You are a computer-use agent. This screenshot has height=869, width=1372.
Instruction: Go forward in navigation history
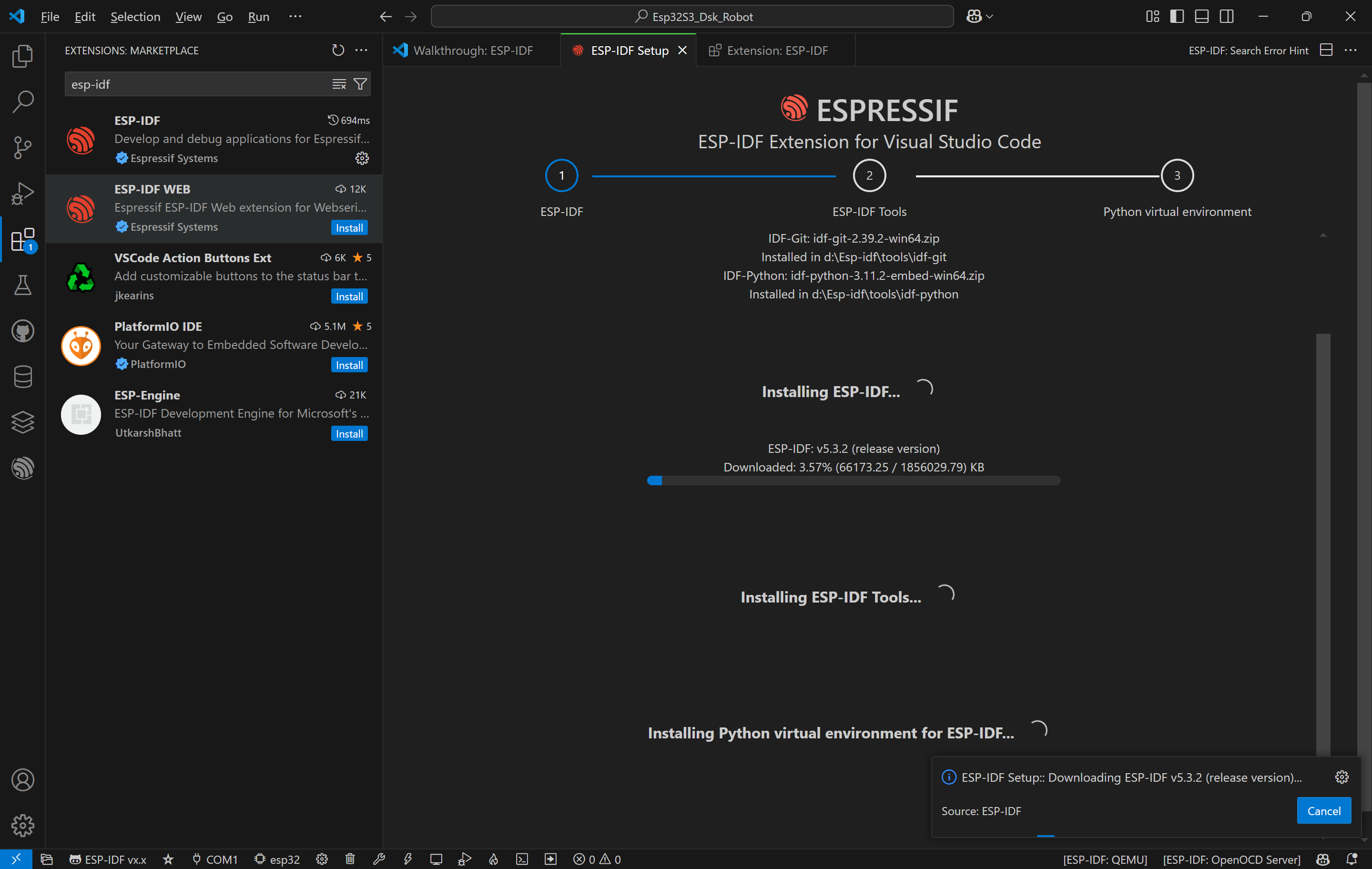(410, 17)
